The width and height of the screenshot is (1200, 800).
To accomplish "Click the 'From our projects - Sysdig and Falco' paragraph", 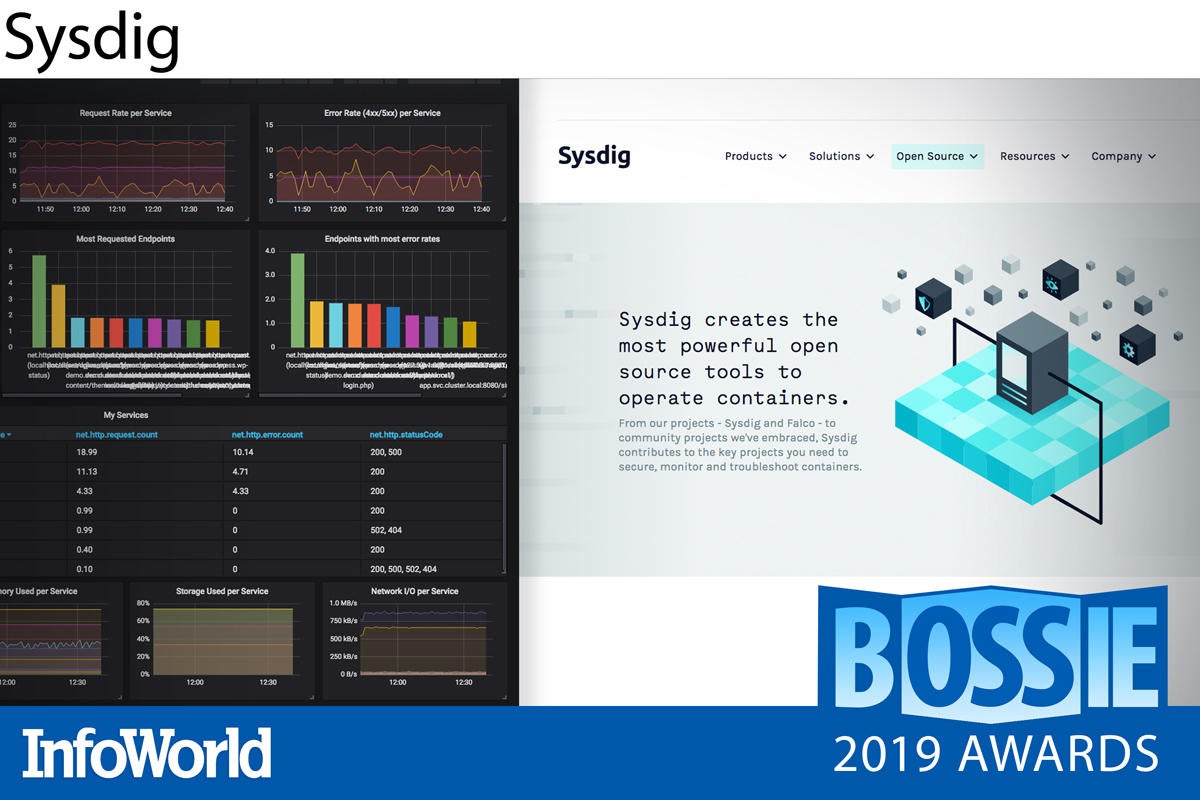I will click(x=740, y=445).
